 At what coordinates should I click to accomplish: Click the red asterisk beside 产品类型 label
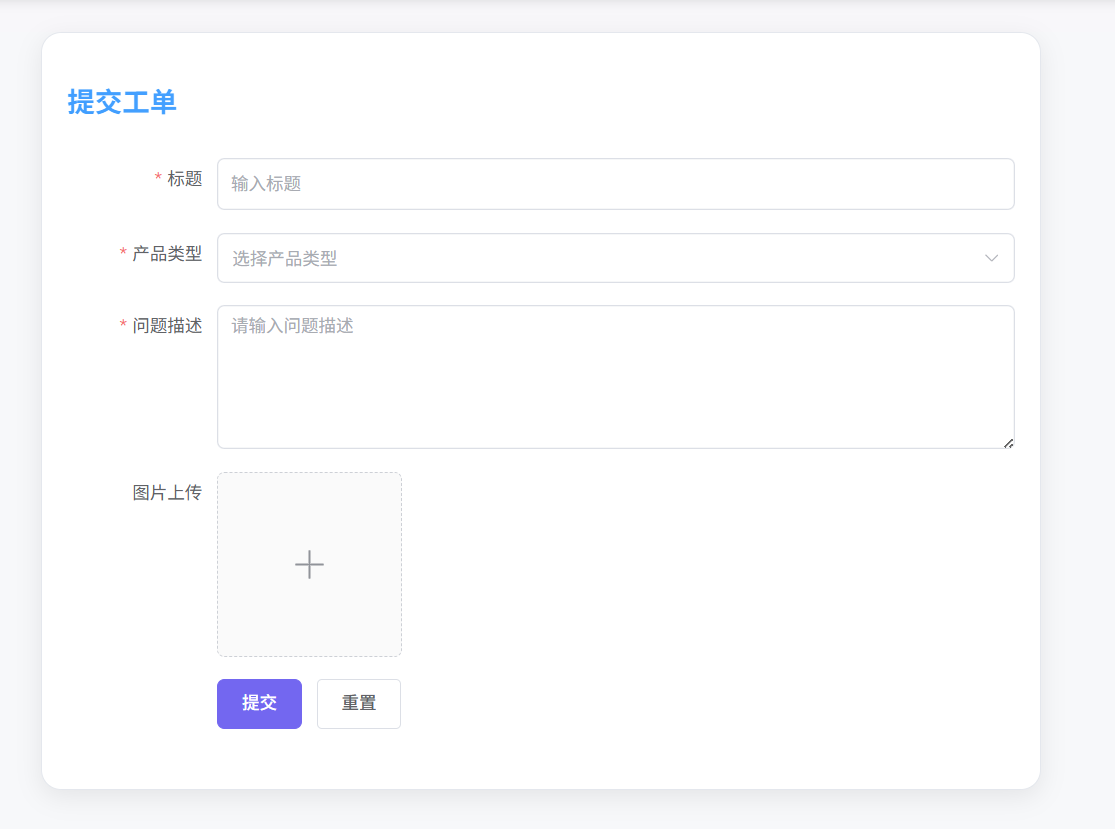(x=123, y=254)
